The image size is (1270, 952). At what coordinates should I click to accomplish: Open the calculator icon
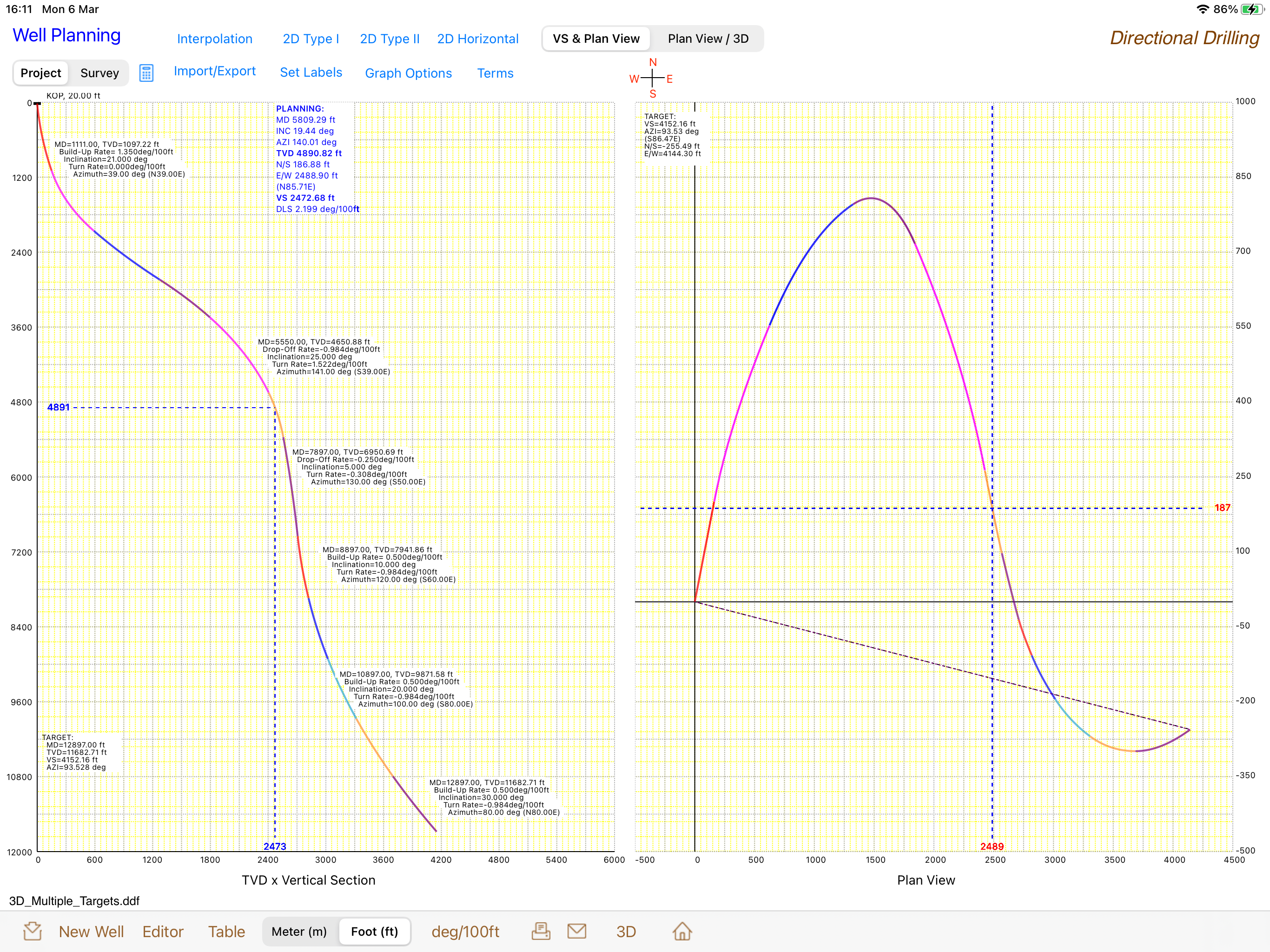(146, 73)
